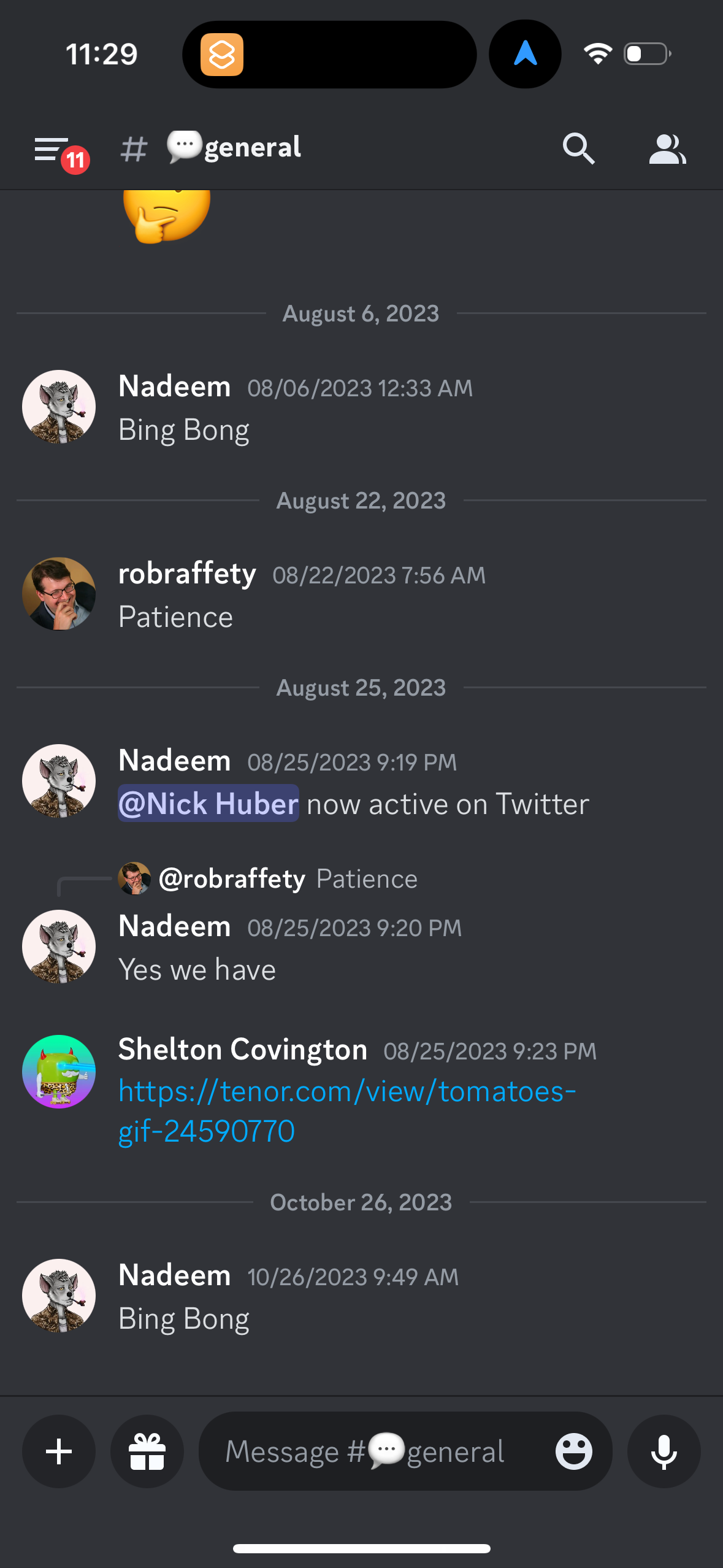The width and height of the screenshot is (723, 1568).
Task: Open the replied Patience message
Action: [288, 878]
